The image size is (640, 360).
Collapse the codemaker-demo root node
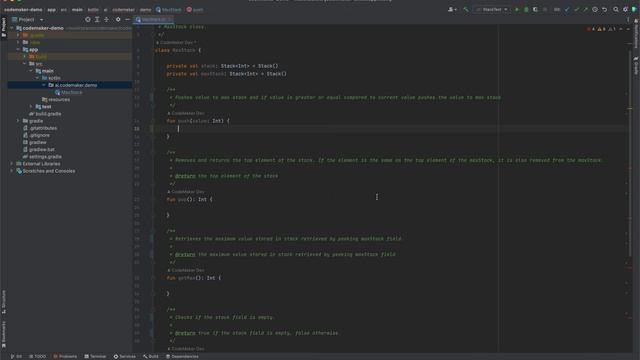(12, 28)
